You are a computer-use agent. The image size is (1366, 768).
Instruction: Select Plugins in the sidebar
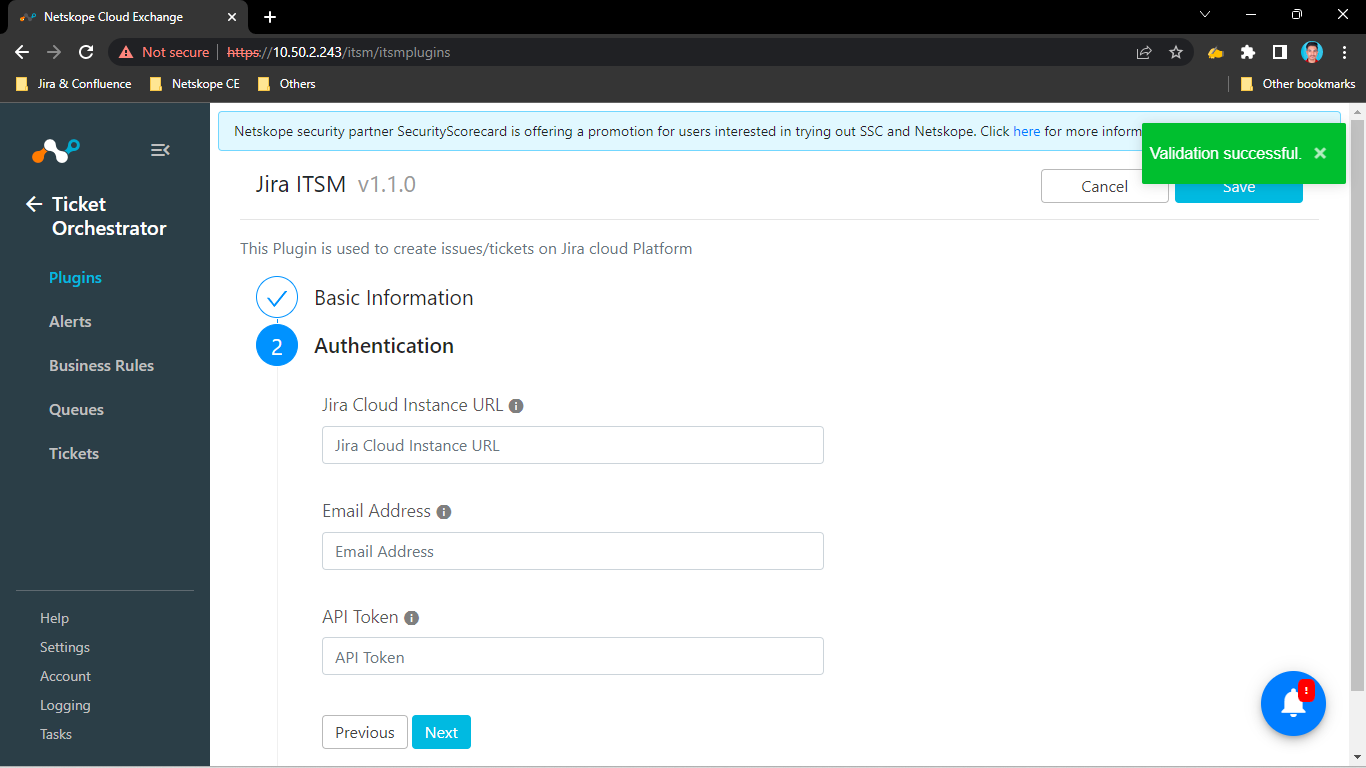point(75,278)
